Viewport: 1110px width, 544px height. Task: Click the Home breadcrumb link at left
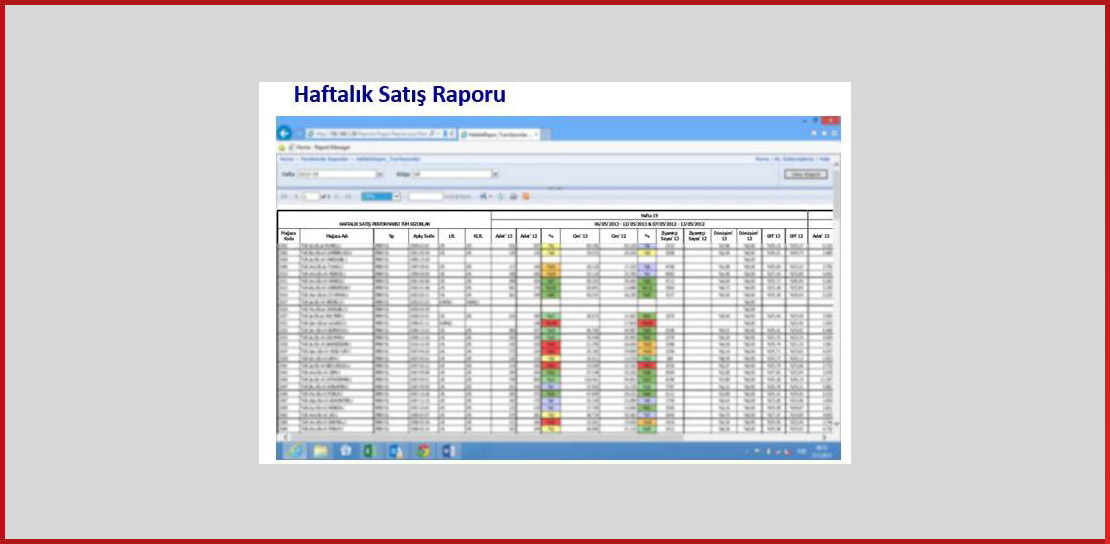pyautogui.click(x=287, y=159)
